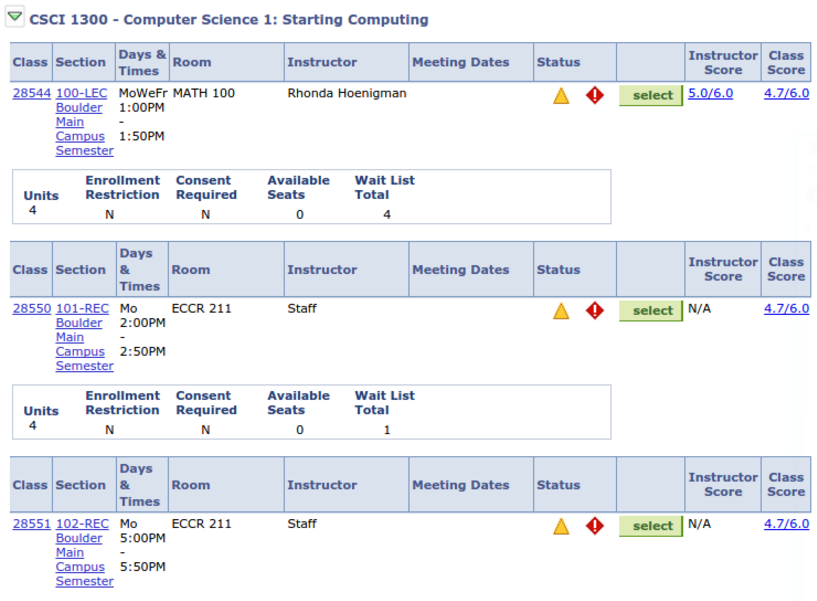
Task: View class score 4.7/6.0 for 101-REC
Action: coord(786,309)
